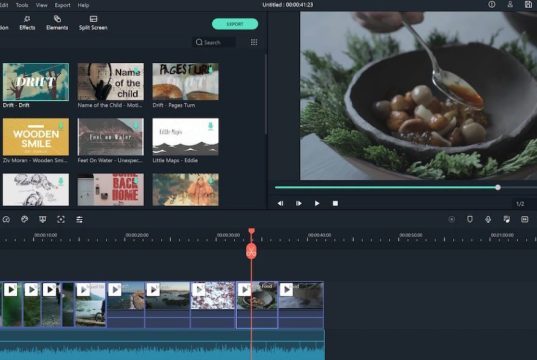Select the Drift - Drift thumbnail
The height and width of the screenshot is (360, 537).
click(x=36, y=82)
